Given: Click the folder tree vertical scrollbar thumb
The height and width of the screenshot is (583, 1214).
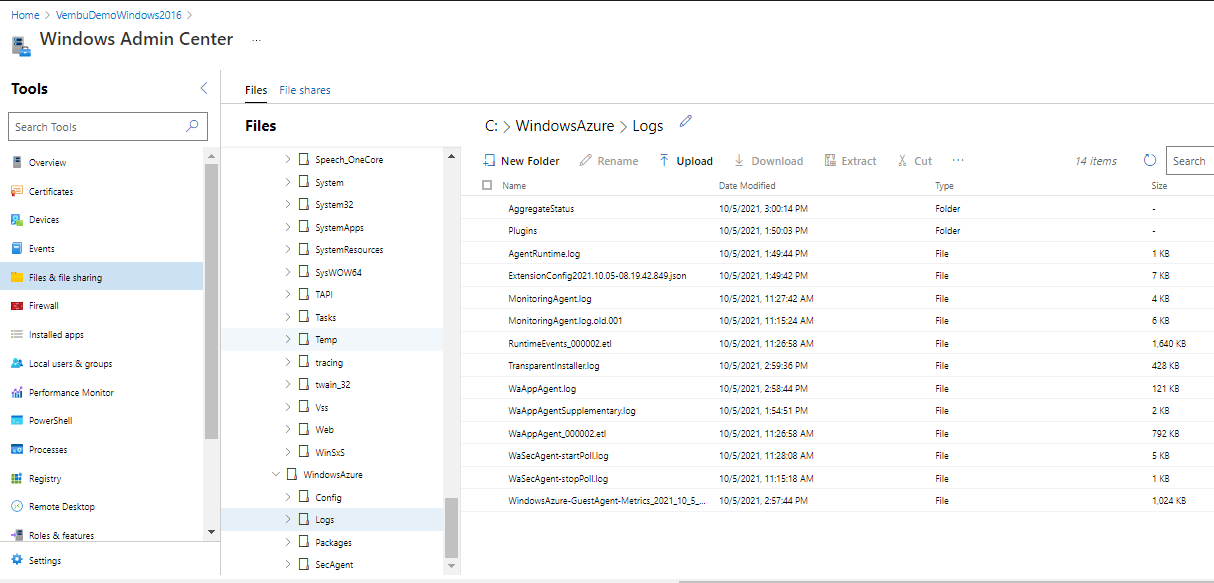Looking at the screenshot, I should 451,527.
